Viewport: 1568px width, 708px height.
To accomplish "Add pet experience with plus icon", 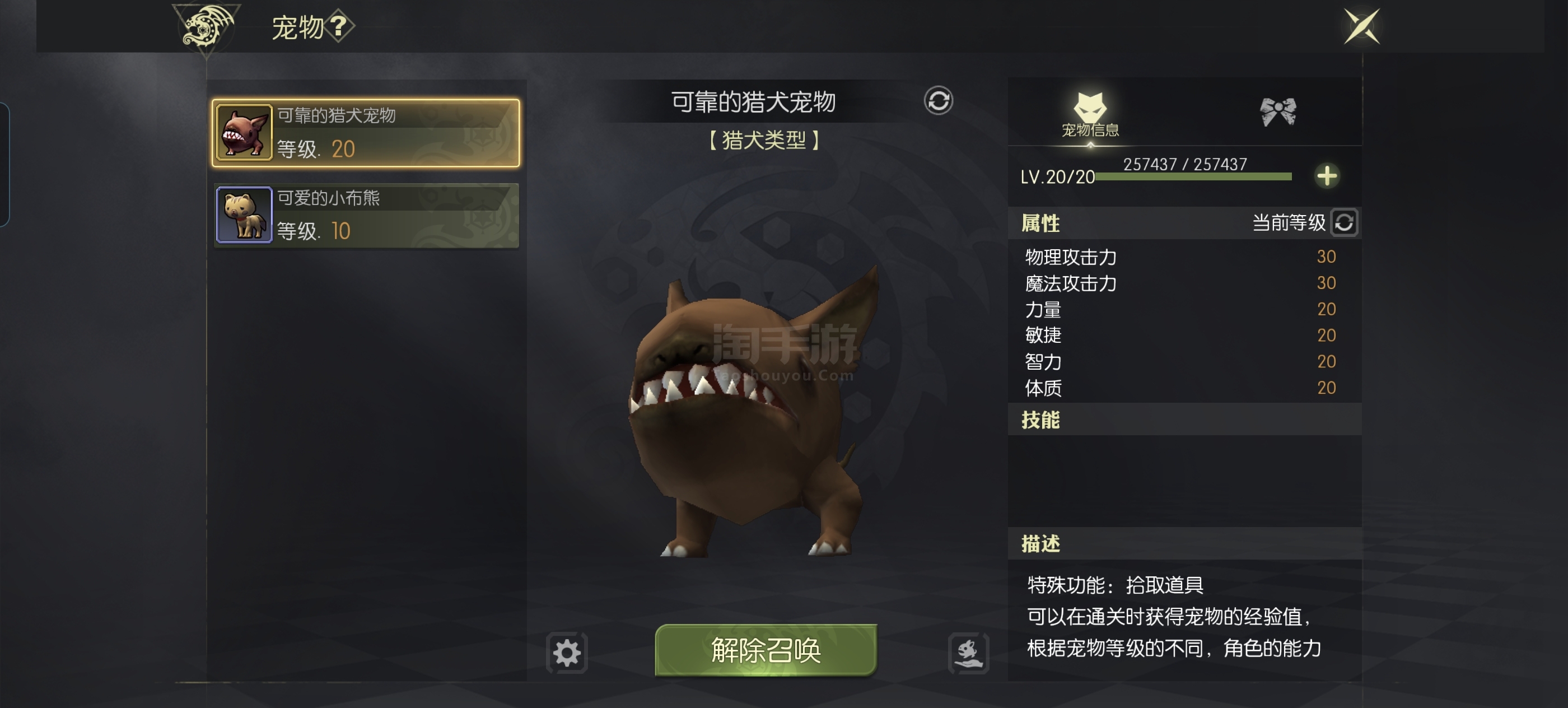I will coord(1327,176).
